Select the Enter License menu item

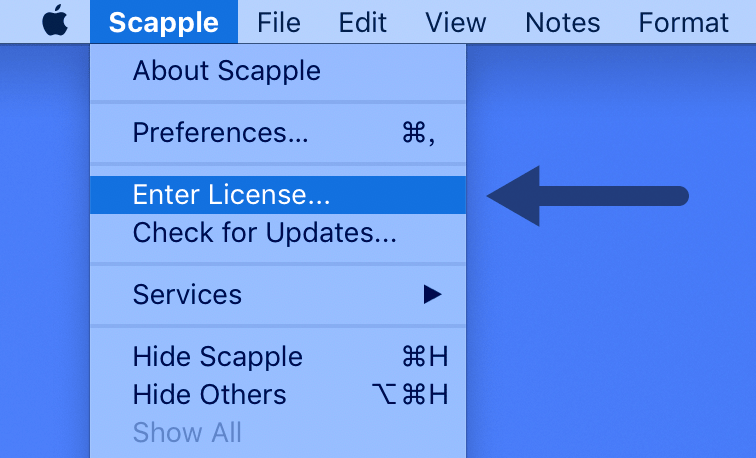tap(231, 195)
